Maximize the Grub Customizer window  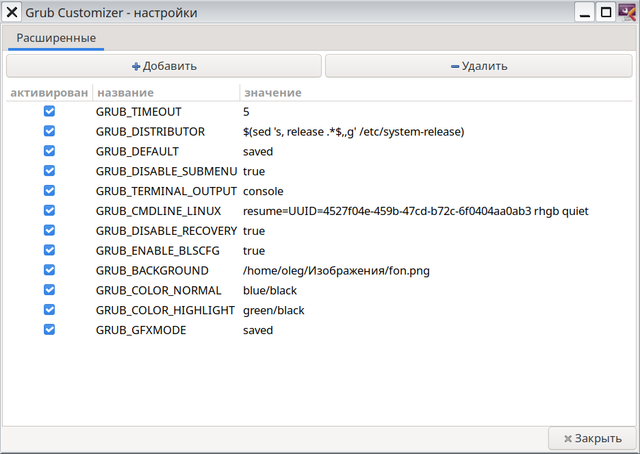pyautogui.click(x=606, y=12)
